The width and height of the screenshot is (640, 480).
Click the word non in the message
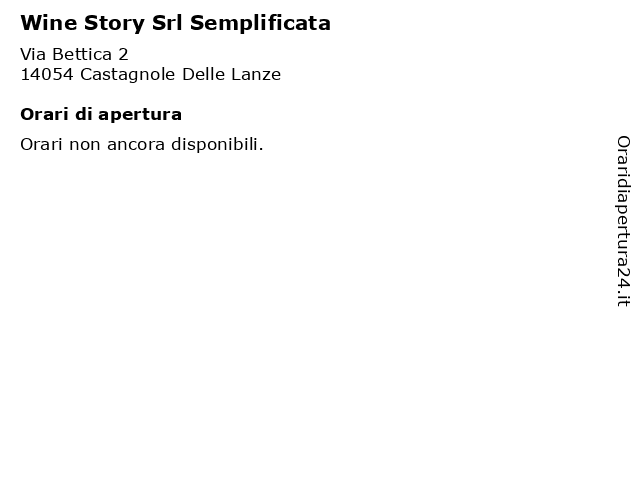click(84, 146)
